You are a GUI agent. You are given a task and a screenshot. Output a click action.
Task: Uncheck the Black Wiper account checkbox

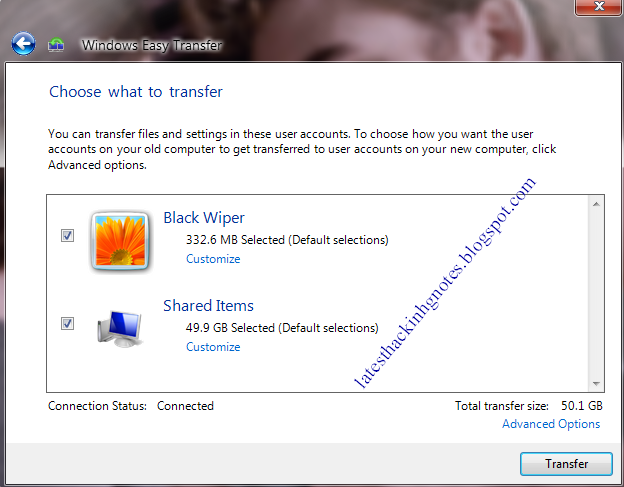67,235
